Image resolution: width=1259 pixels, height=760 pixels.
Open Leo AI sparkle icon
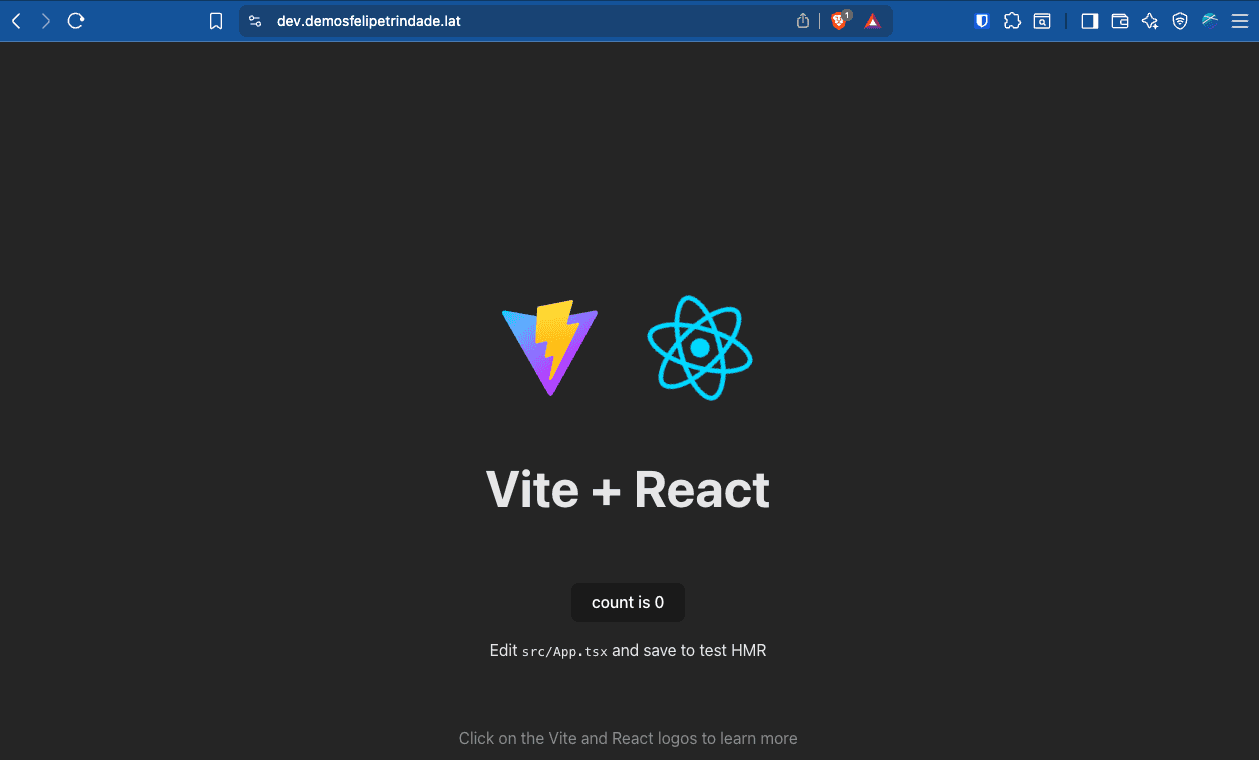1150,21
